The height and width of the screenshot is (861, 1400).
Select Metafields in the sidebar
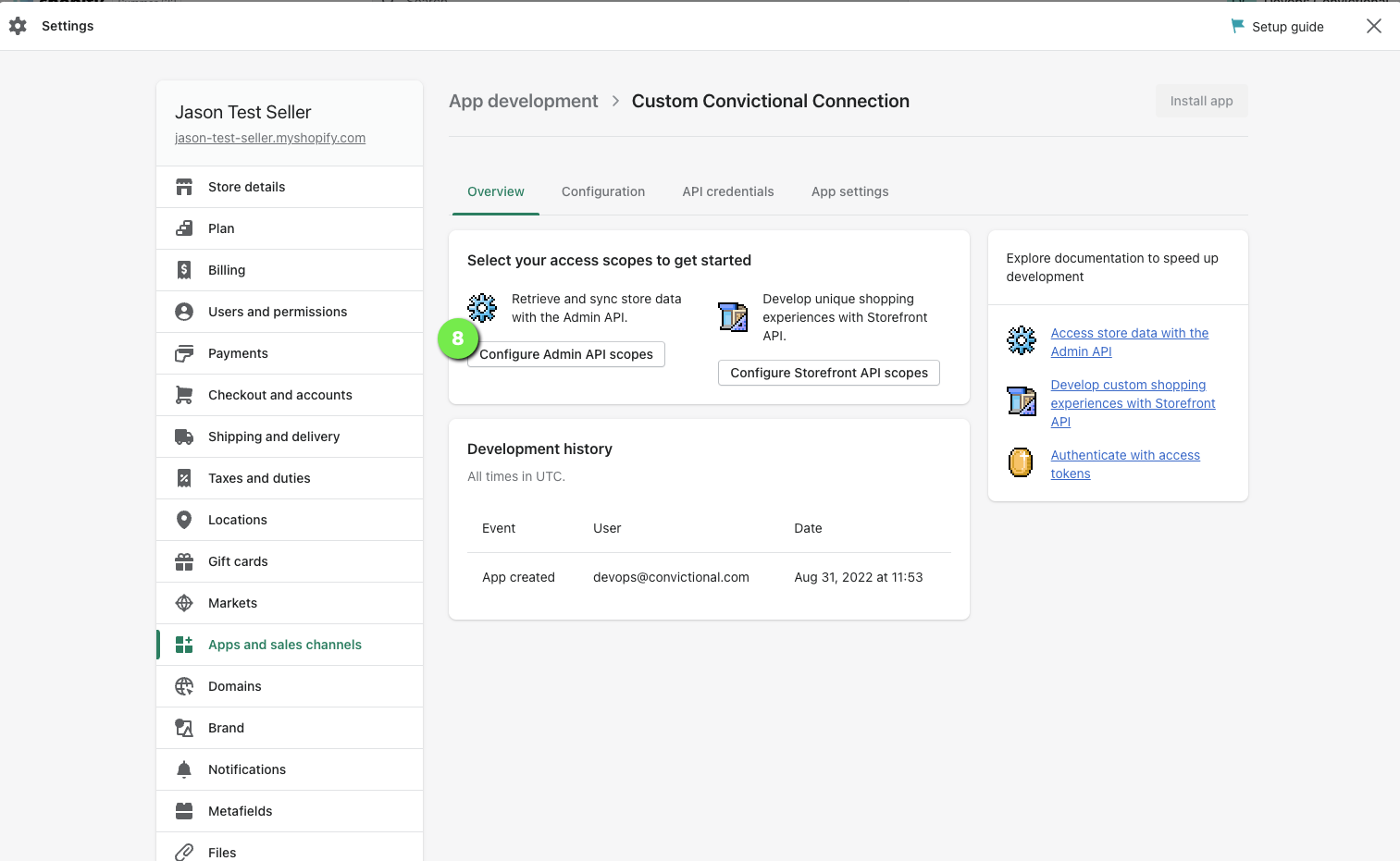[x=290, y=811]
